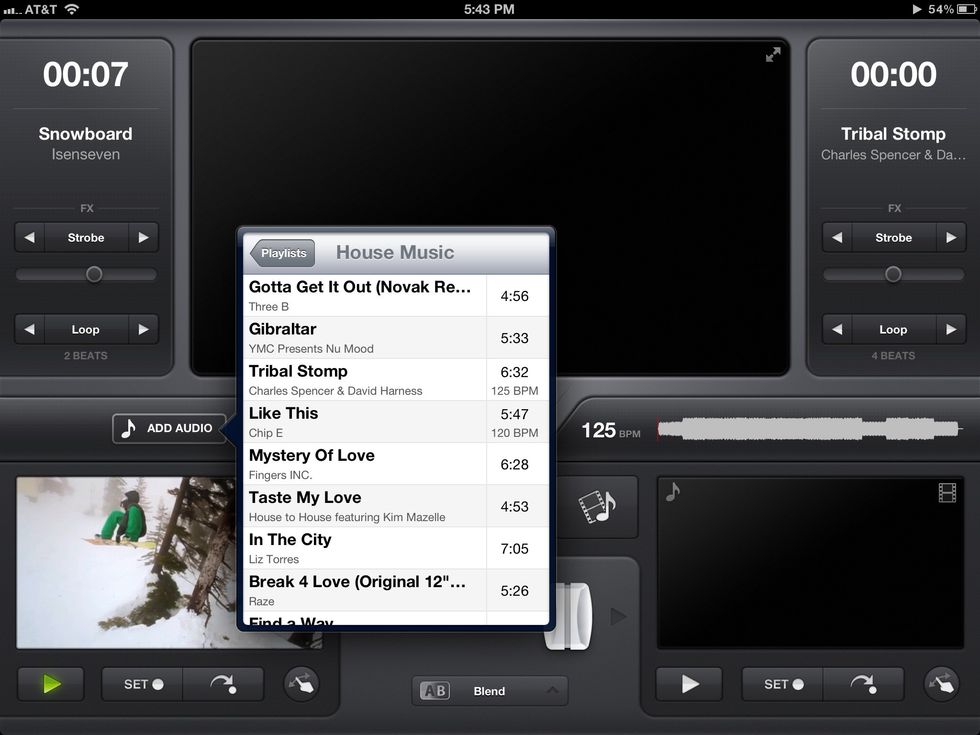Toggle Loop on the Snowboard deck

pos(86,329)
